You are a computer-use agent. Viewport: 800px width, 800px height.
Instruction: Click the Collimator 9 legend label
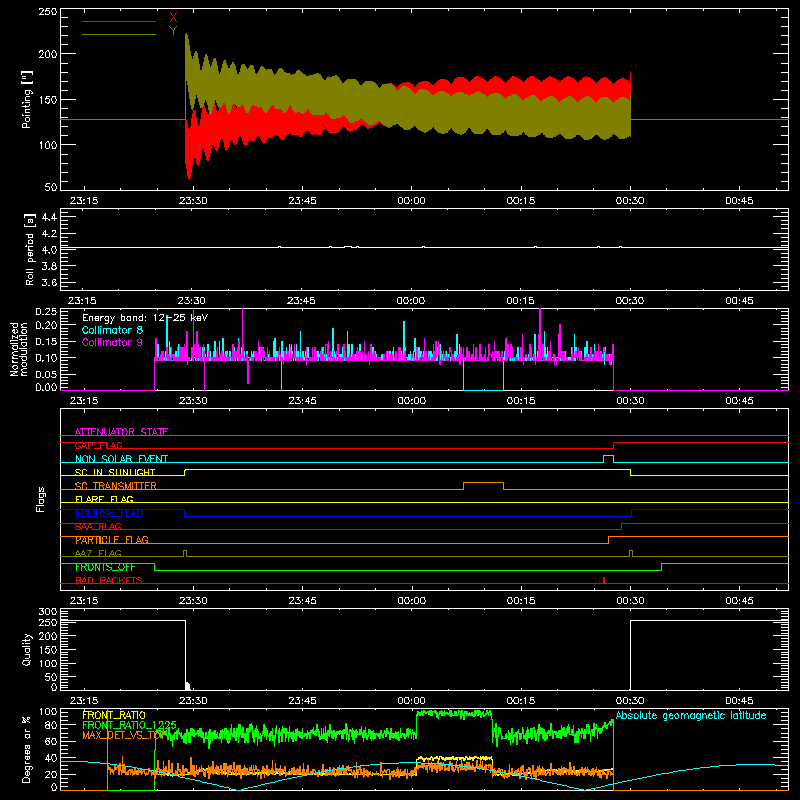click(112, 342)
